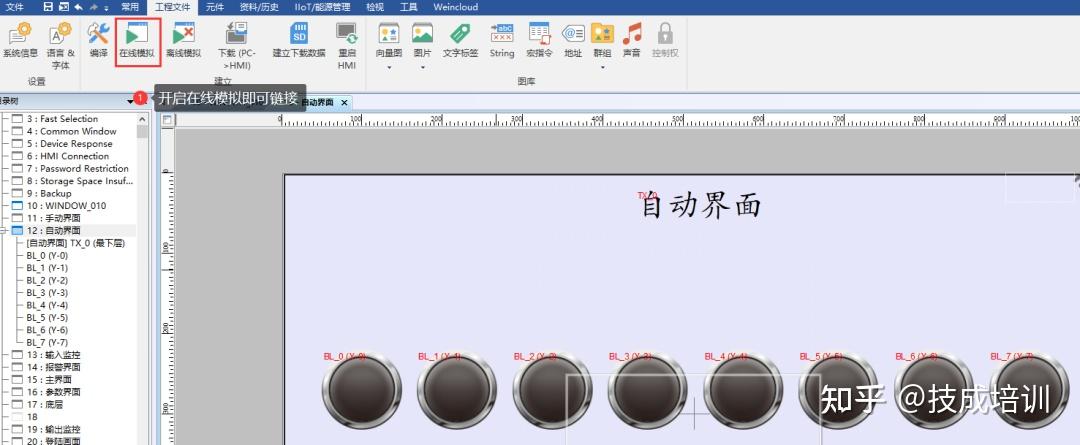
Task: Select 9 : Backup in tree
Action: click(49, 194)
